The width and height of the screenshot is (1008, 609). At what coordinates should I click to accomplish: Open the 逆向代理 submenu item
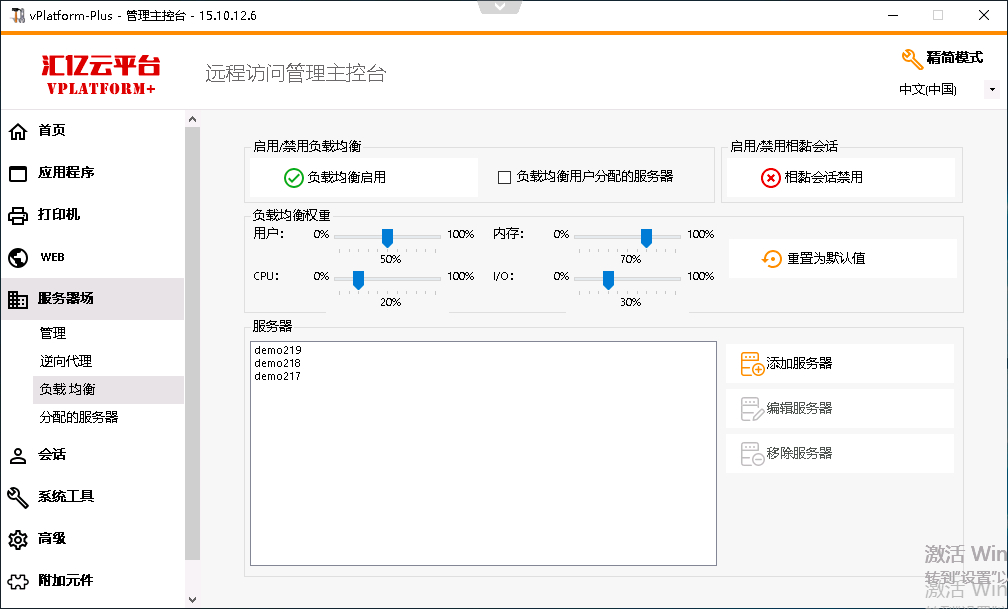(66, 361)
